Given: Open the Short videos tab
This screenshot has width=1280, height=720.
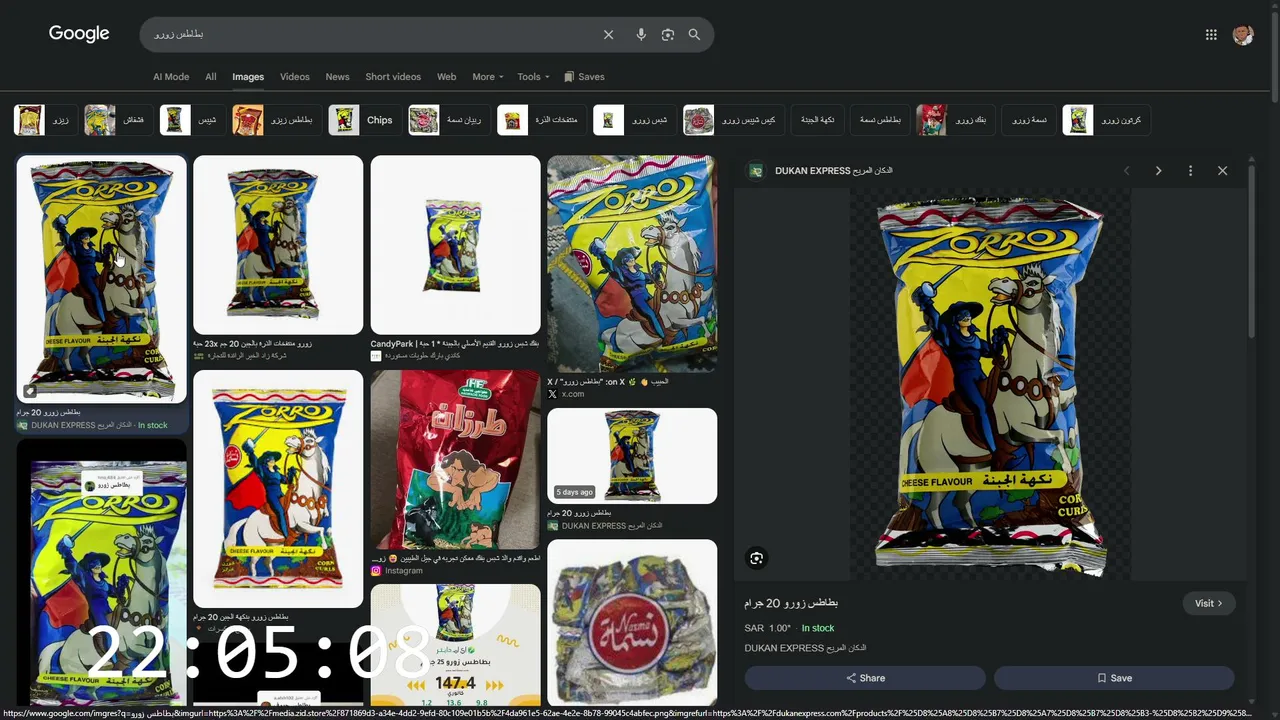Looking at the screenshot, I should [393, 77].
